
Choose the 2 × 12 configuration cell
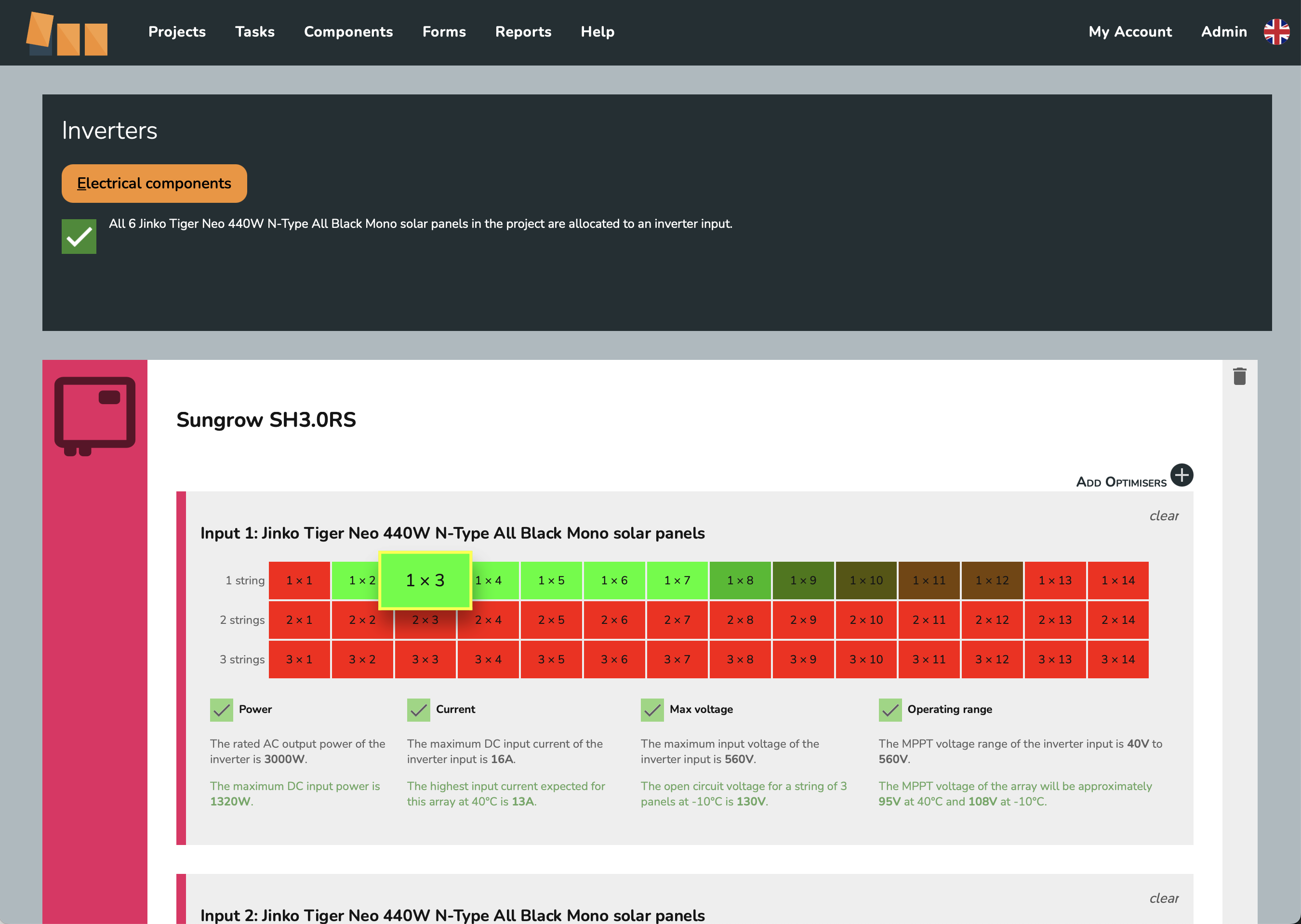(x=993, y=620)
